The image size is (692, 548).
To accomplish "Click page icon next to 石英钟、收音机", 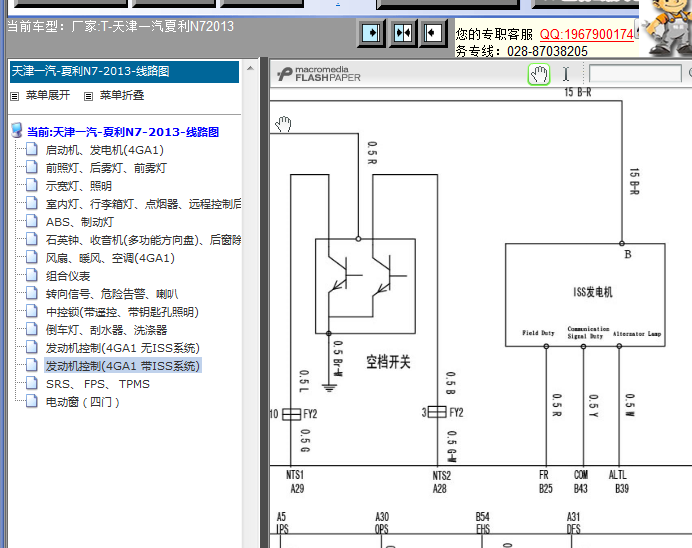I will point(31,239).
